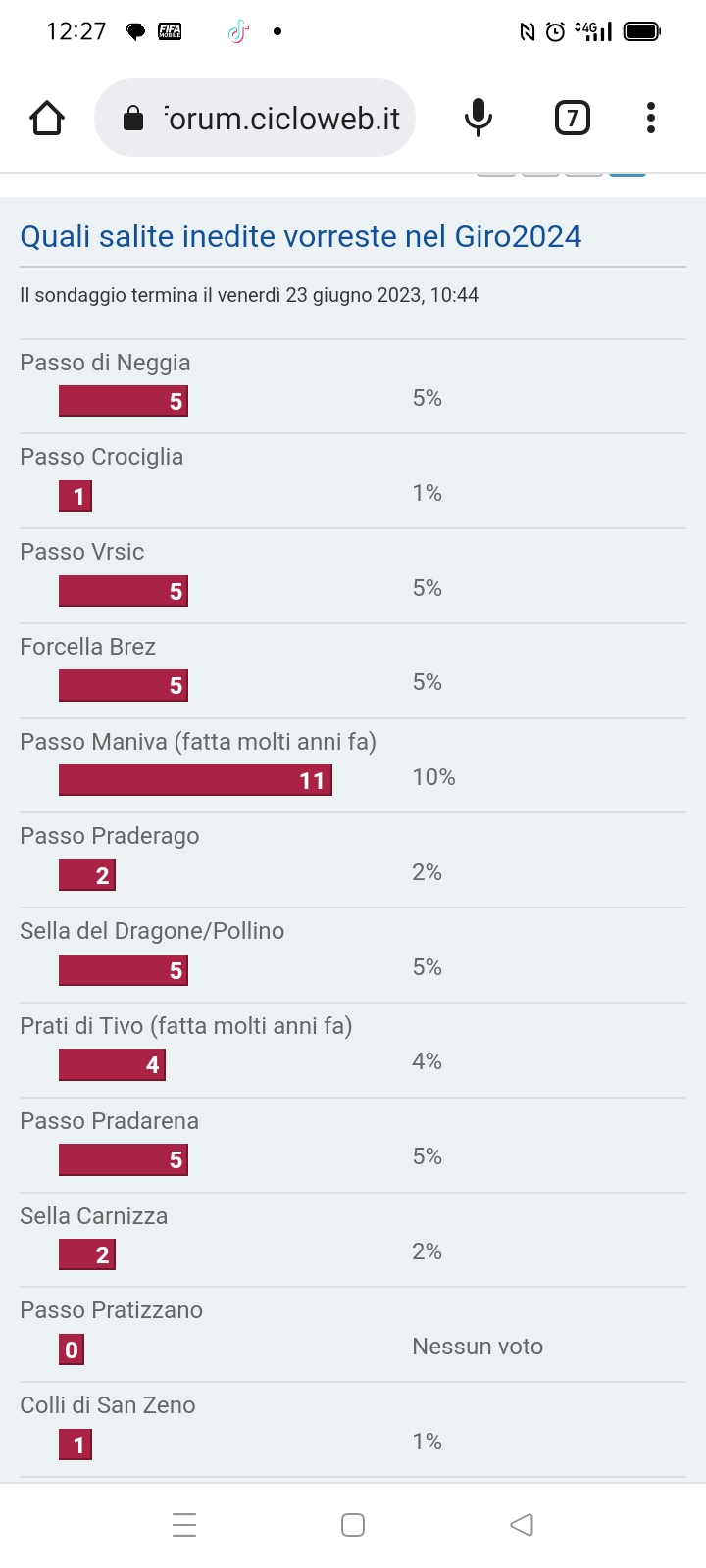Open the browser three-dot menu
This screenshot has width=706, height=1568.
tap(651, 119)
